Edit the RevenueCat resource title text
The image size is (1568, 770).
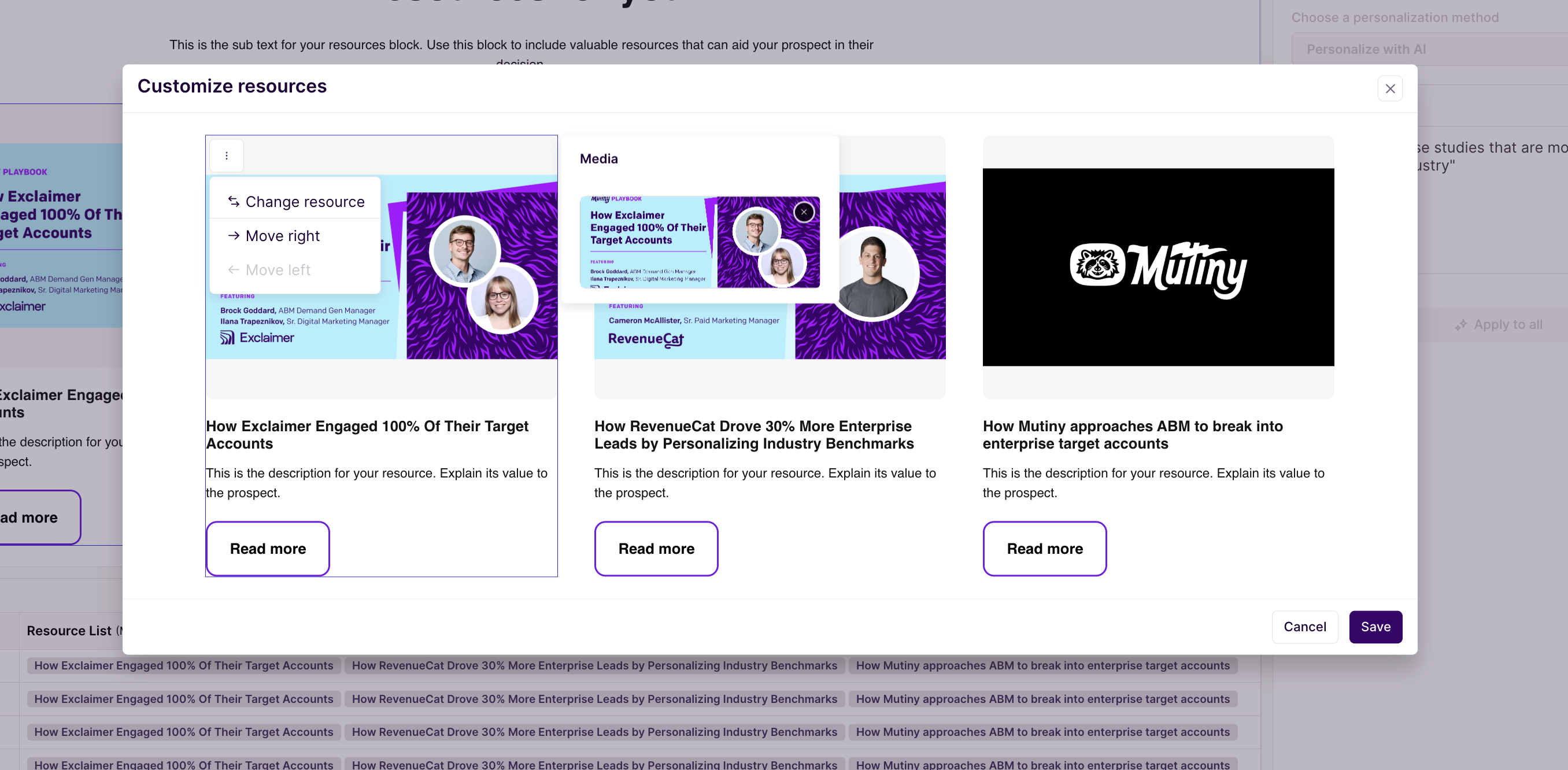[753, 435]
